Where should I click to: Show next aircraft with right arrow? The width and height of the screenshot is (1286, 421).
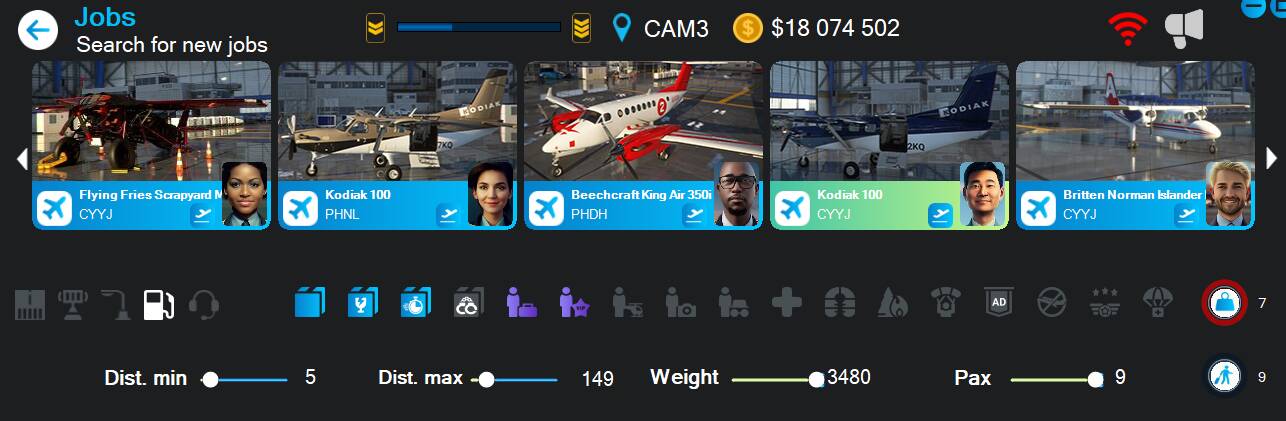click(x=1272, y=158)
